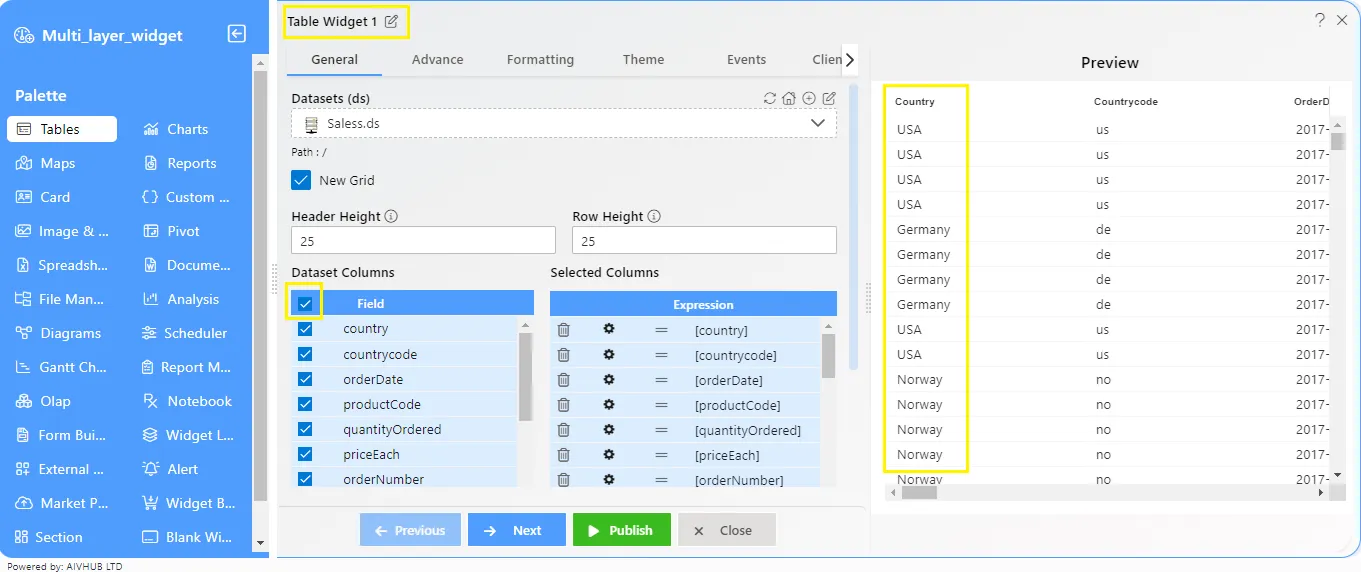1361x572 pixels.
Task: Uncheck the orderDate field checkbox
Action: pos(305,379)
